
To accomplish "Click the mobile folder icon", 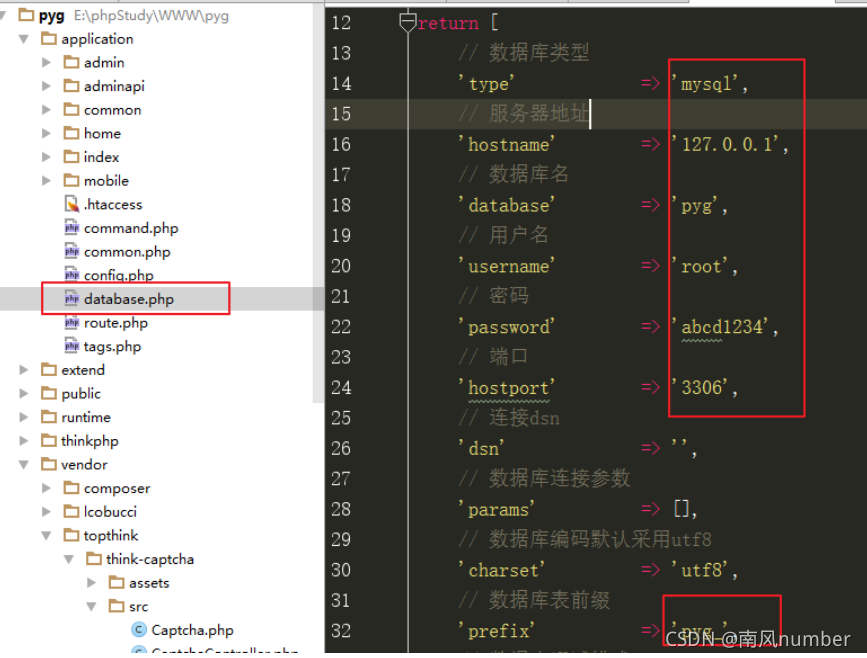I will (x=71, y=180).
